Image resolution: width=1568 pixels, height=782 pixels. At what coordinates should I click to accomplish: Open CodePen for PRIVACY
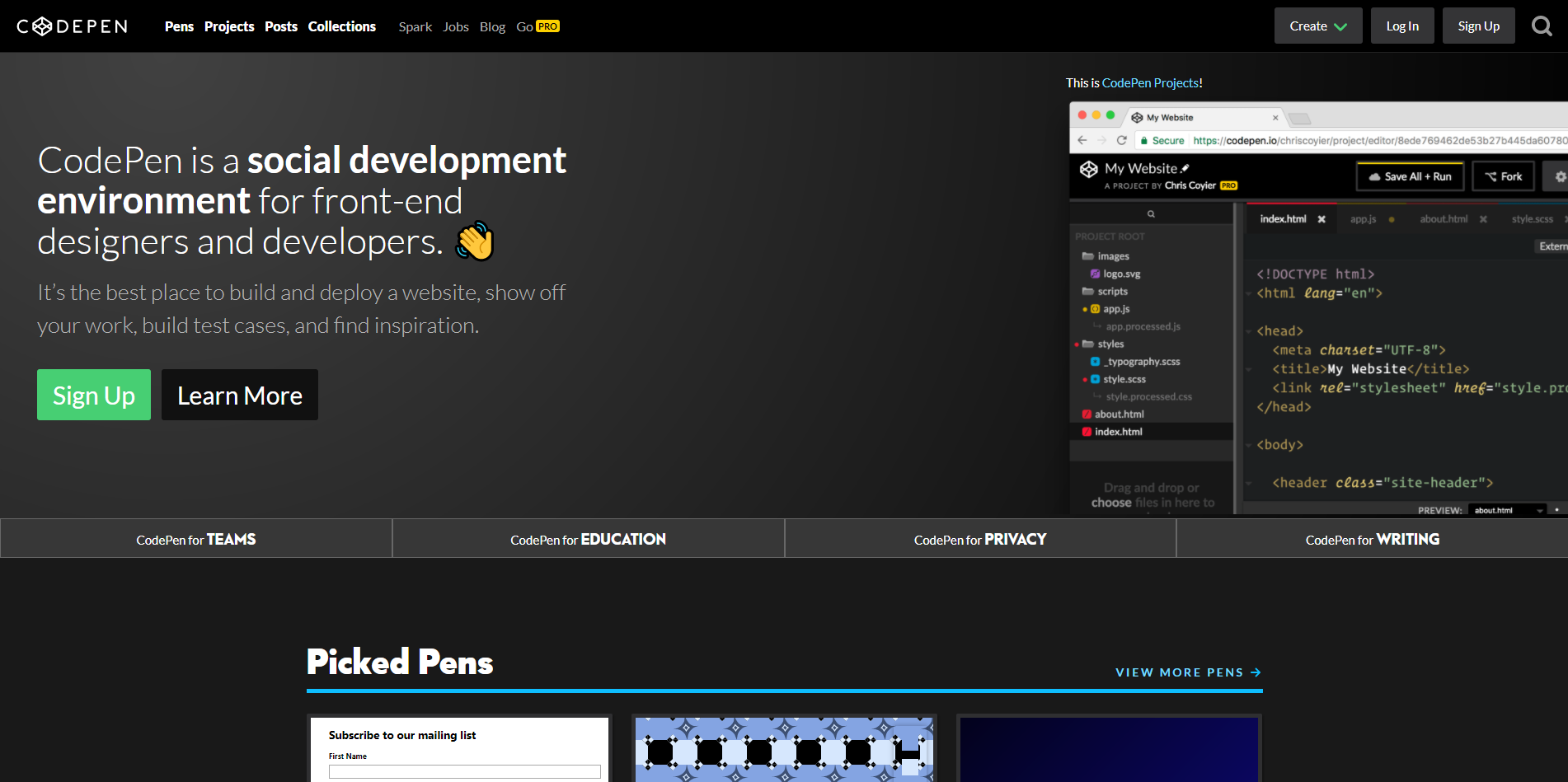coord(980,539)
